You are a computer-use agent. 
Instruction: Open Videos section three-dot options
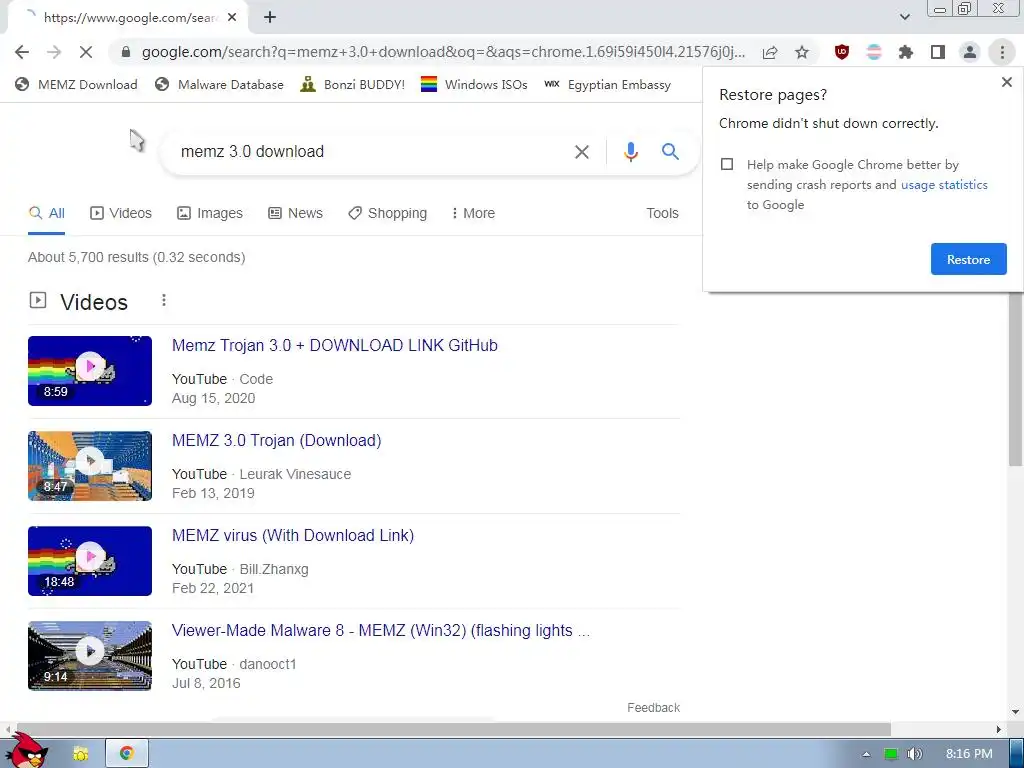(x=164, y=300)
